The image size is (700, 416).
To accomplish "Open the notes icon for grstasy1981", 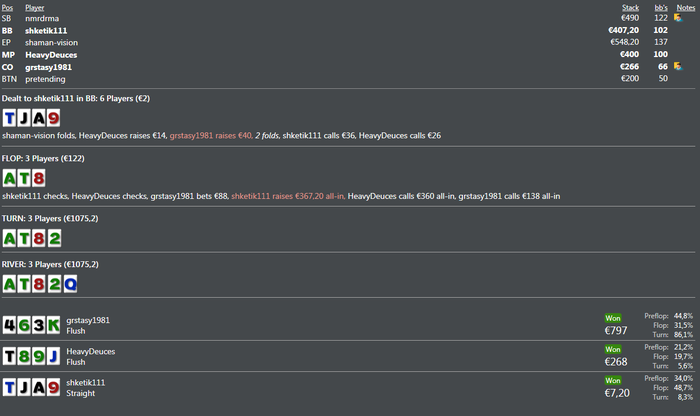I will (678, 67).
